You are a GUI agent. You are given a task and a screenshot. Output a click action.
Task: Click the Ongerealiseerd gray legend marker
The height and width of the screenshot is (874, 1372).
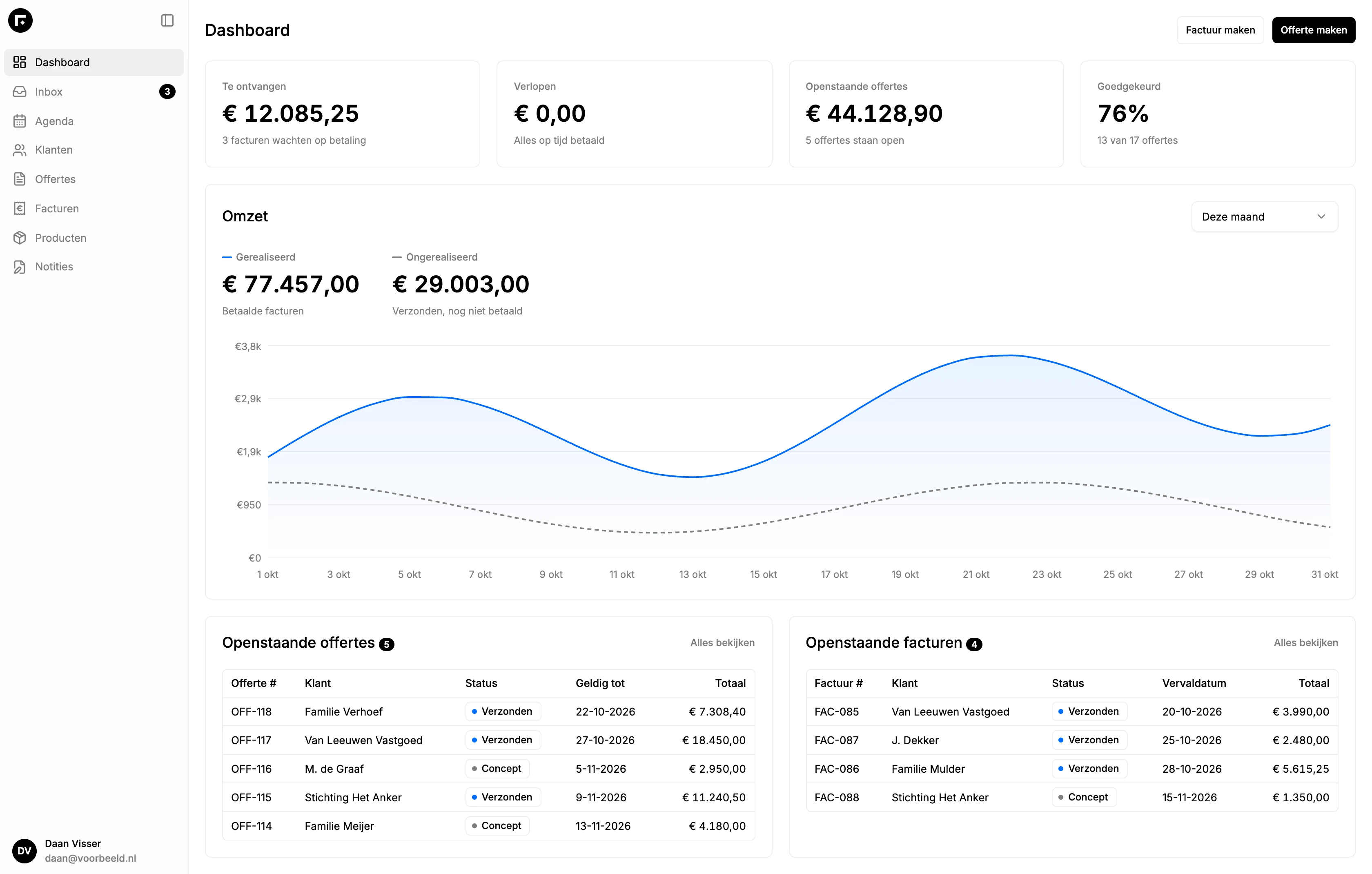click(x=397, y=258)
